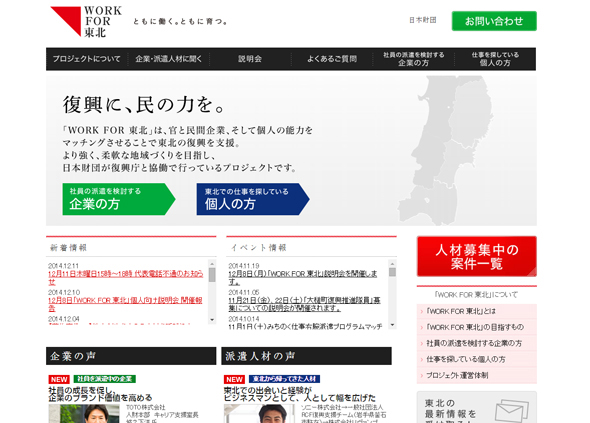Click envelope icon in newsletter box
The image size is (590, 423).
click(512, 411)
